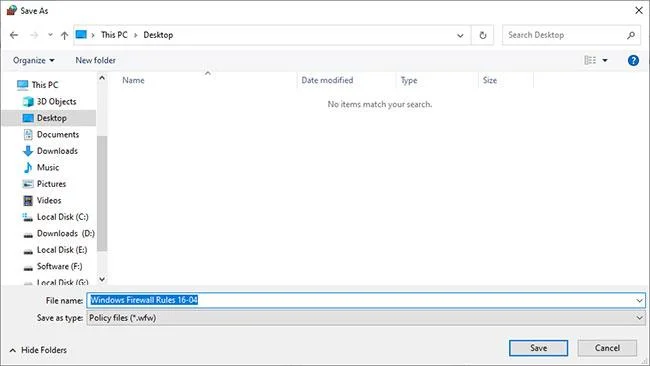Open the Organize menu

(x=34, y=61)
